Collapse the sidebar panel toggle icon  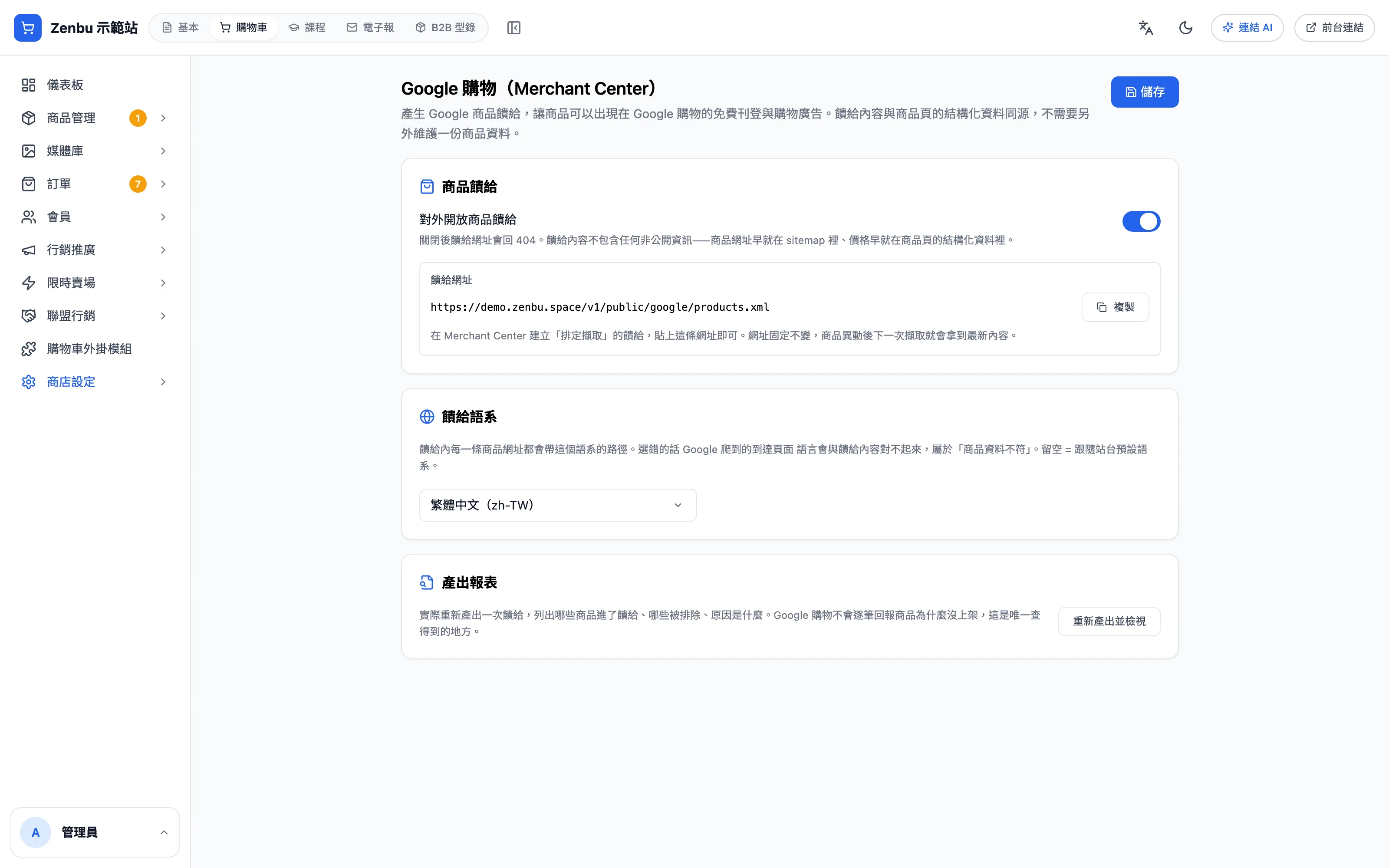[513, 27]
